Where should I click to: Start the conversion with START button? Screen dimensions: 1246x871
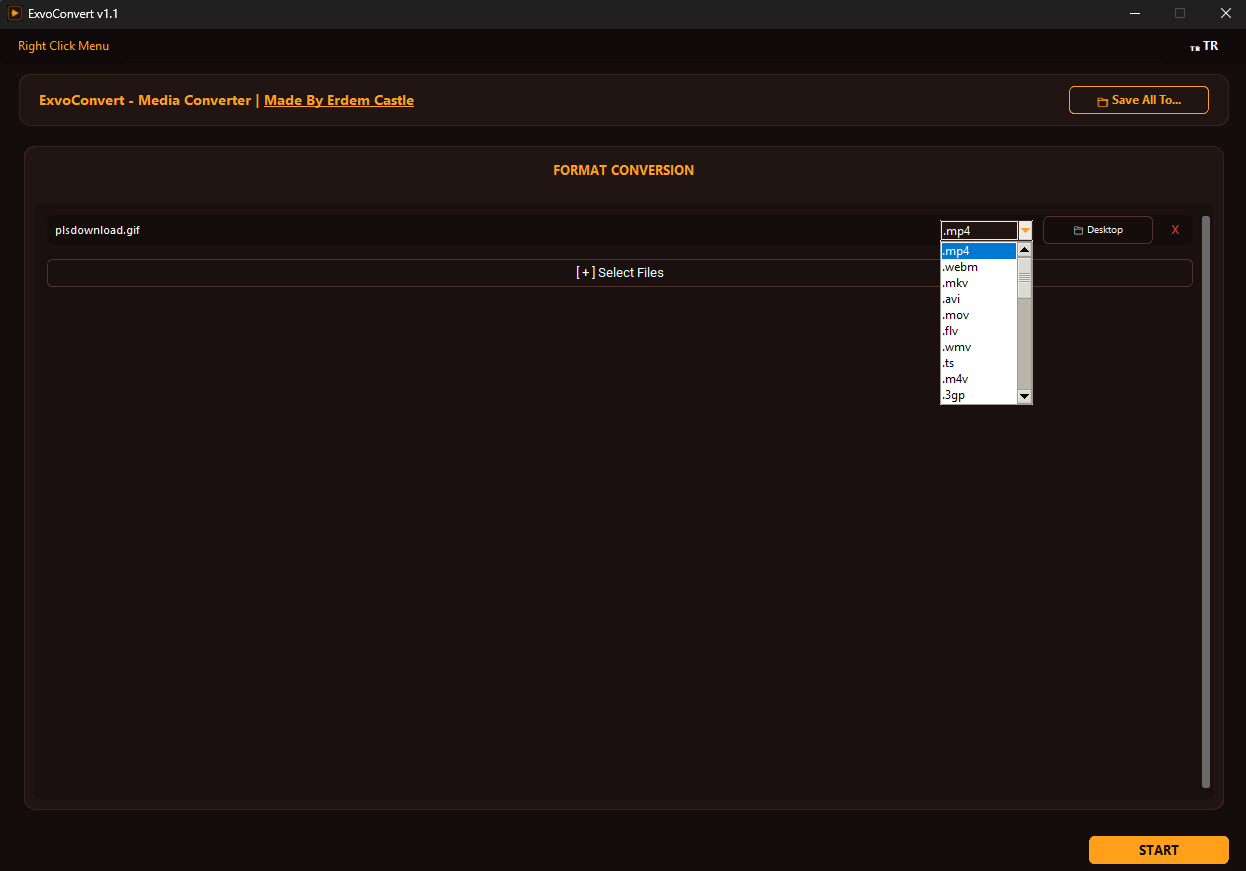(1159, 850)
